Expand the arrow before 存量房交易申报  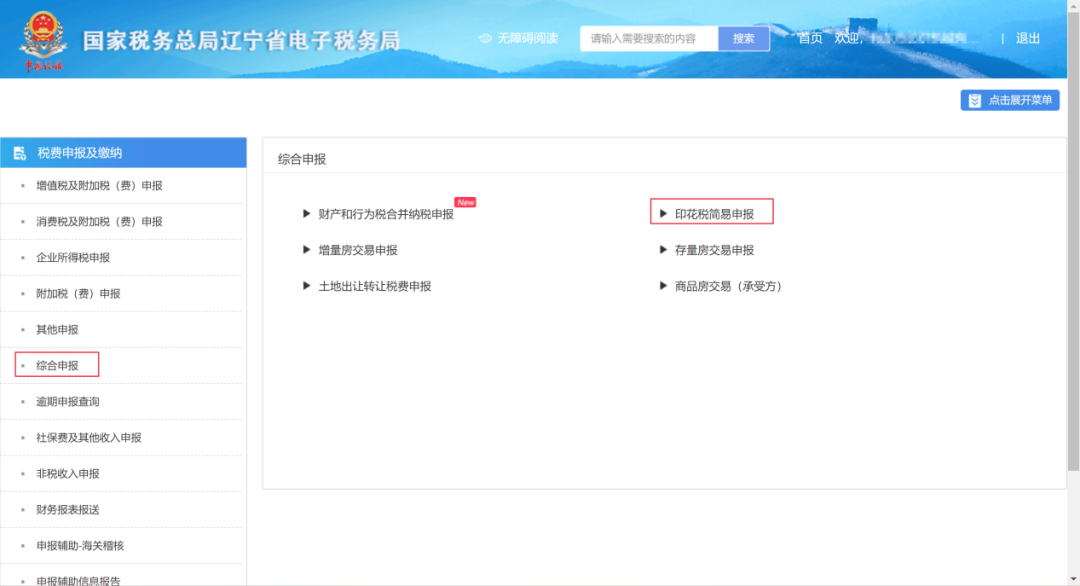[x=663, y=249]
